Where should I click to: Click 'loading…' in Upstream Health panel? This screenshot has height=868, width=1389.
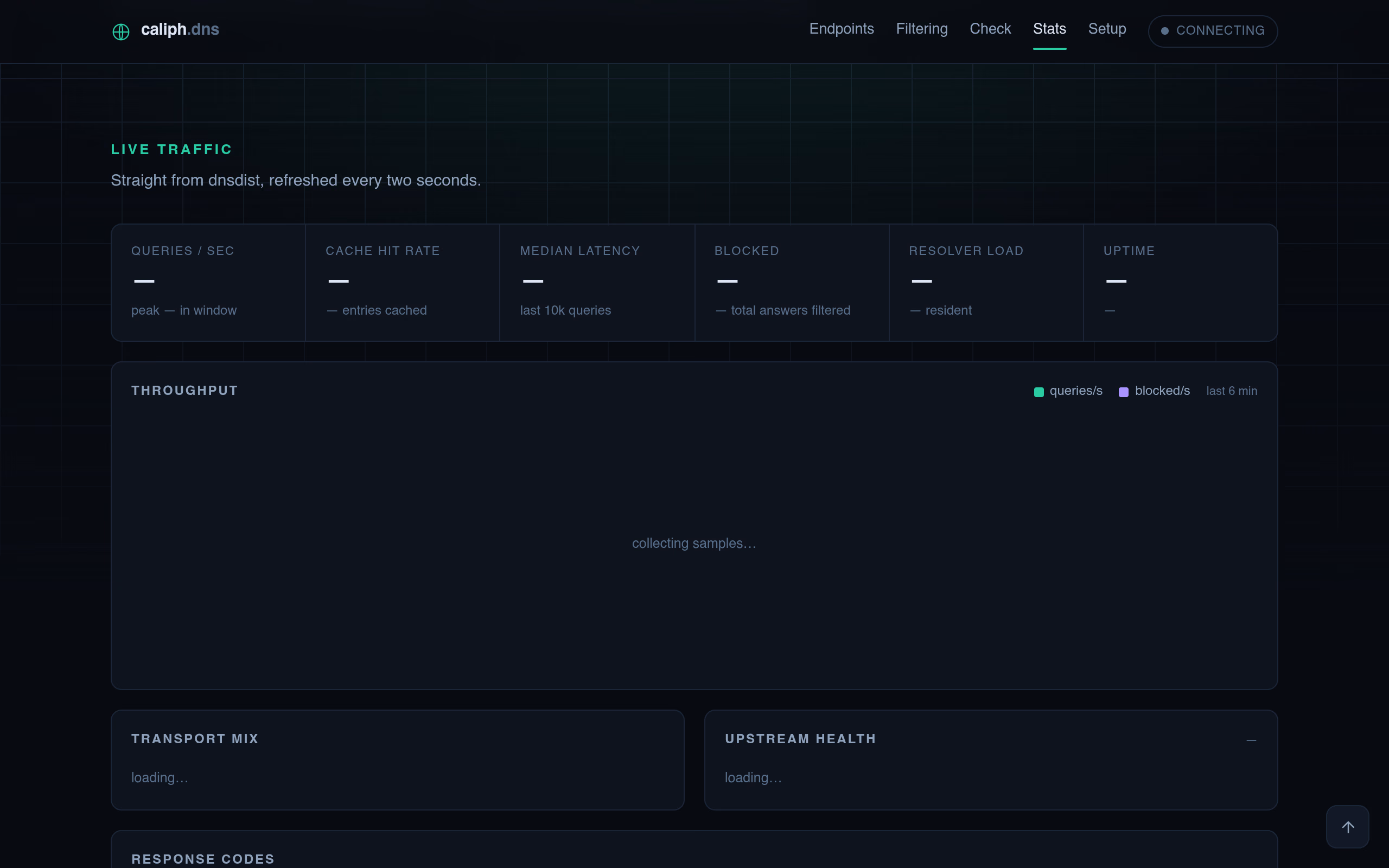coord(753,778)
